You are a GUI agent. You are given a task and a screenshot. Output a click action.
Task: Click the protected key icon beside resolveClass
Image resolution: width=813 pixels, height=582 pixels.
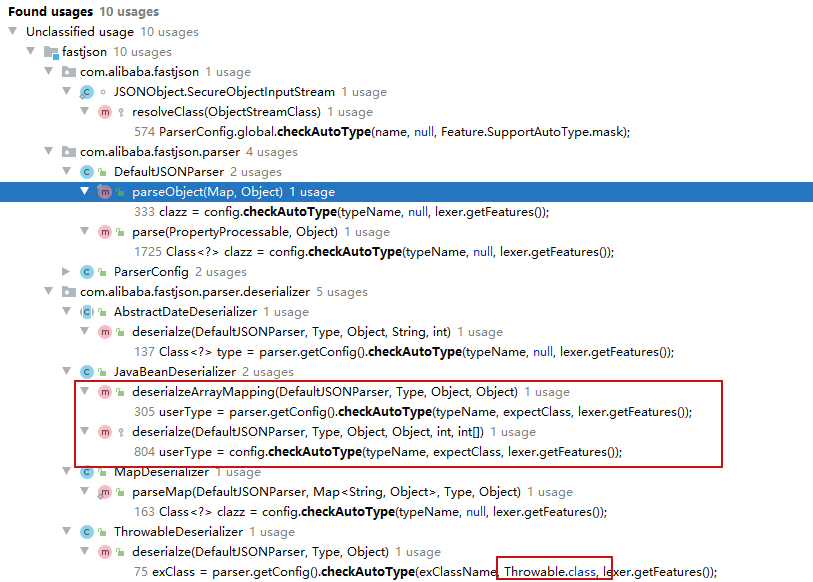coord(121,113)
